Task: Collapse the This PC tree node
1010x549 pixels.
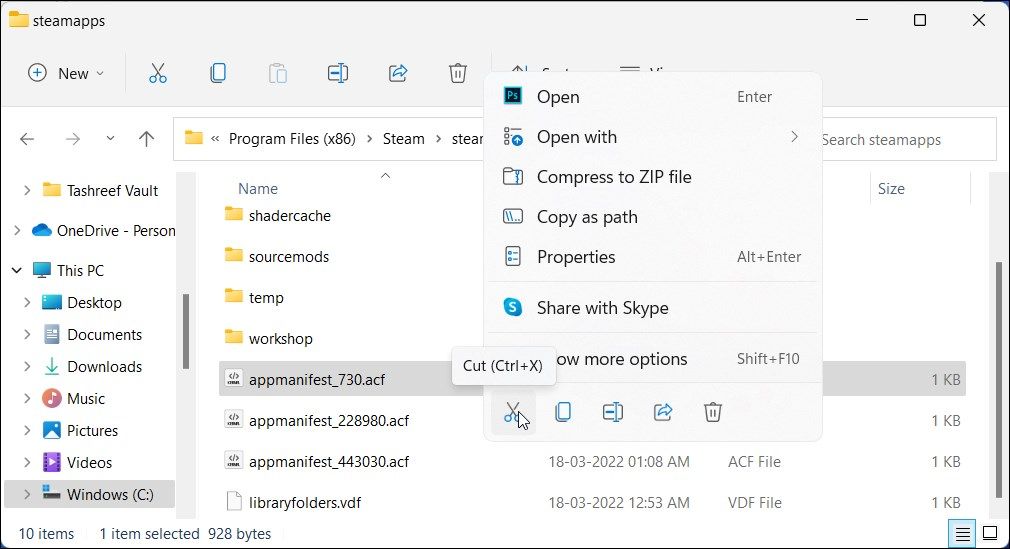Action: pos(17,270)
